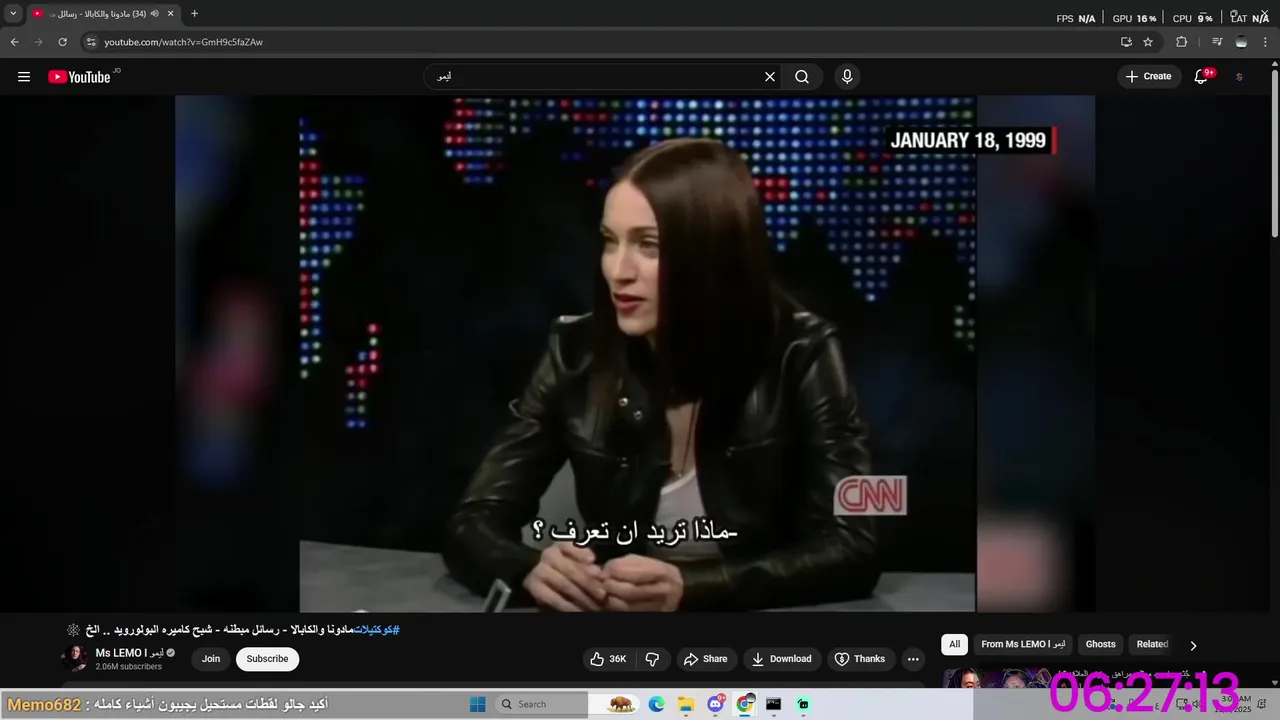
Task: Close the YouTube browser tab
Action: pyautogui.click(x=170, y=14)
